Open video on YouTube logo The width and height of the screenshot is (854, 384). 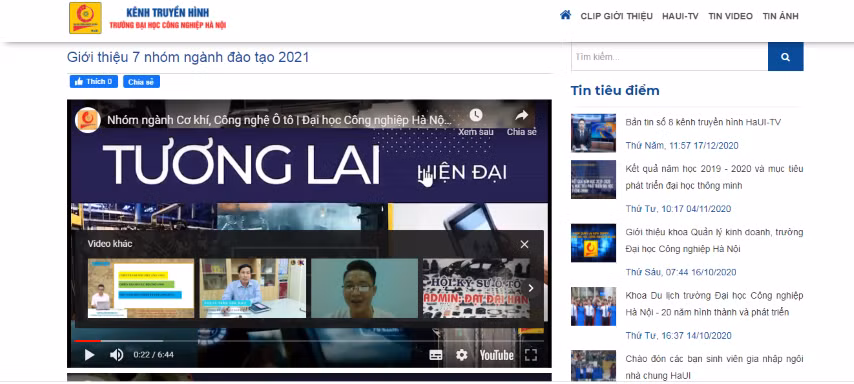(496, 355)
